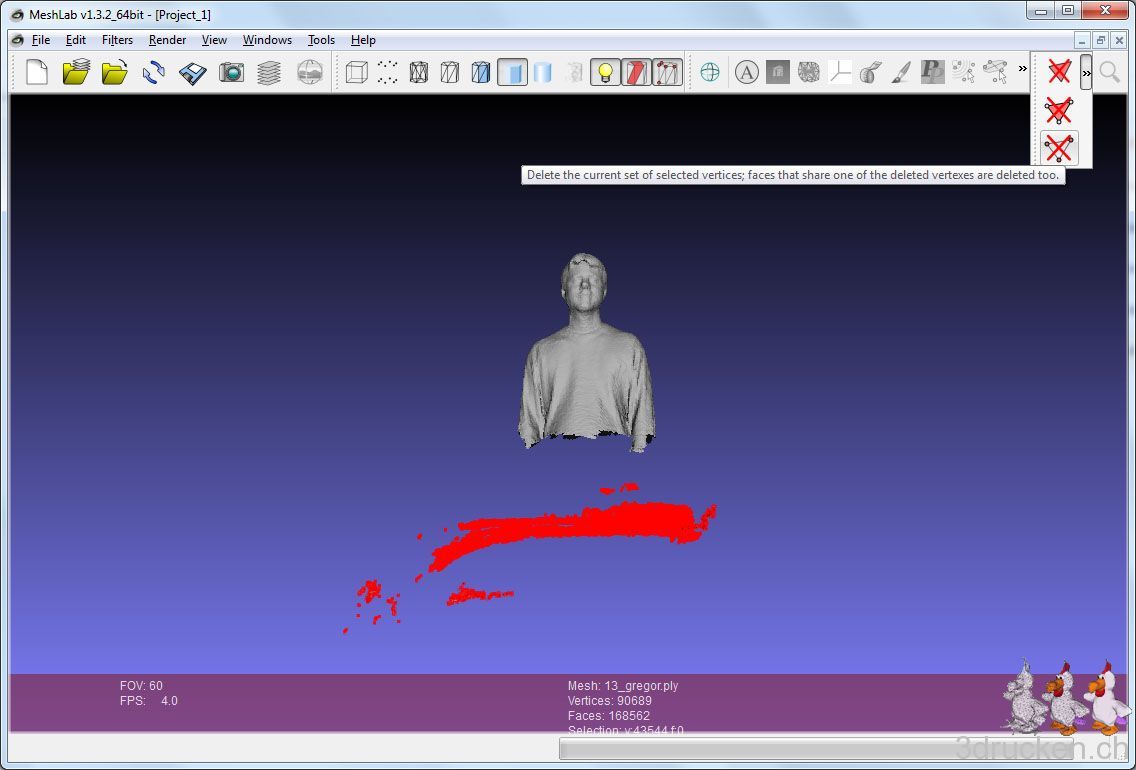Click the 'Faces: 168562' text
Screen dimensions: 1136x770
(x=609, y=716)
